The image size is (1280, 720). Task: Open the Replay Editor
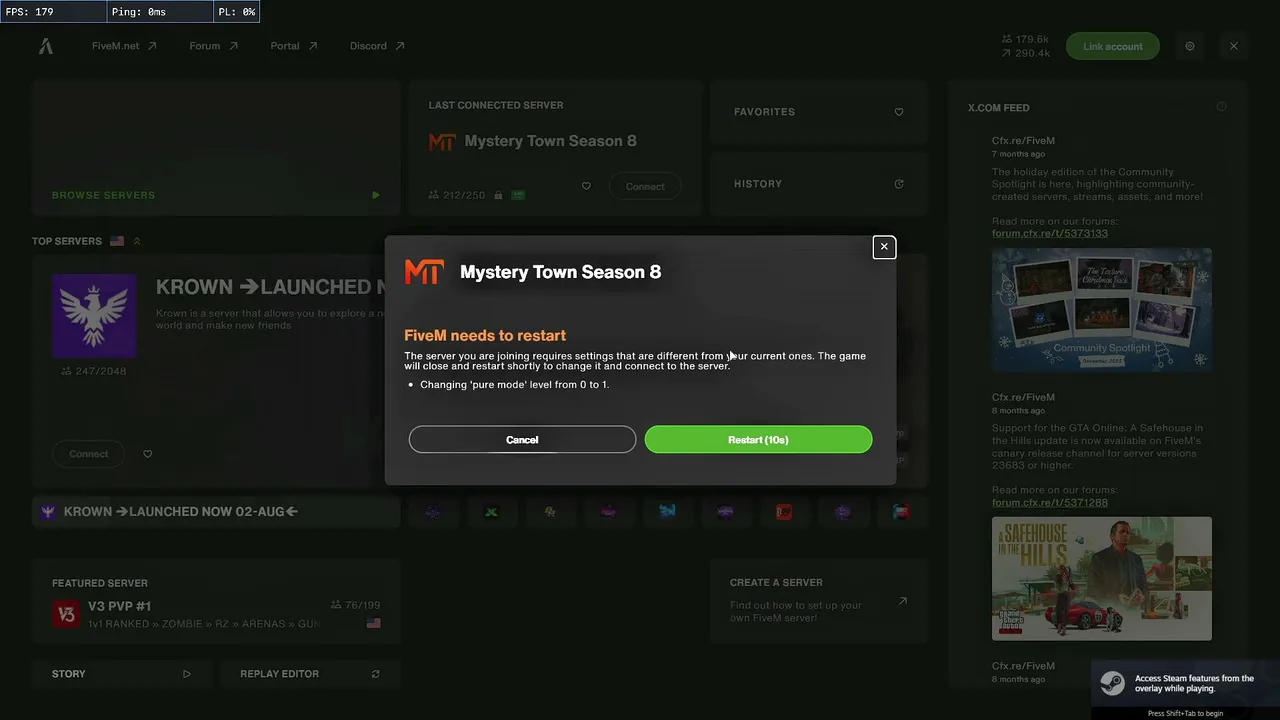coord(310,674)
